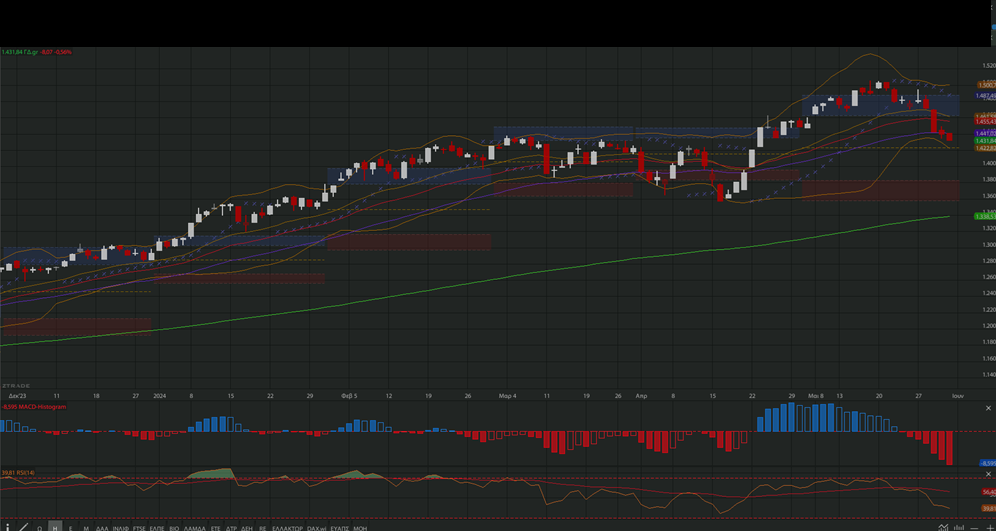The width and height of the screenshot is (996, 531).
Task: Close the RSI(14) panel
Action: click(988, 474)
